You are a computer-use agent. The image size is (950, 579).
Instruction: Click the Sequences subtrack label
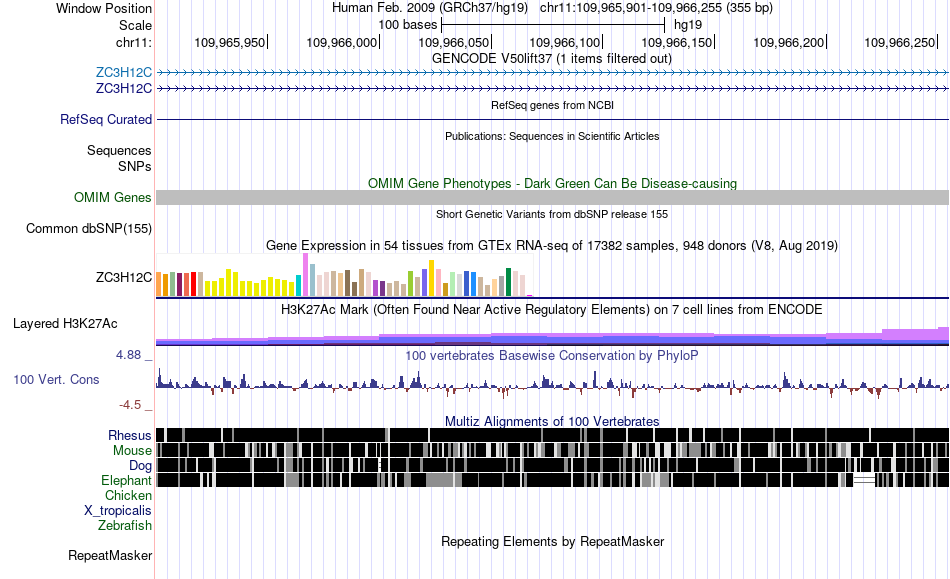[x=119, y=150]
